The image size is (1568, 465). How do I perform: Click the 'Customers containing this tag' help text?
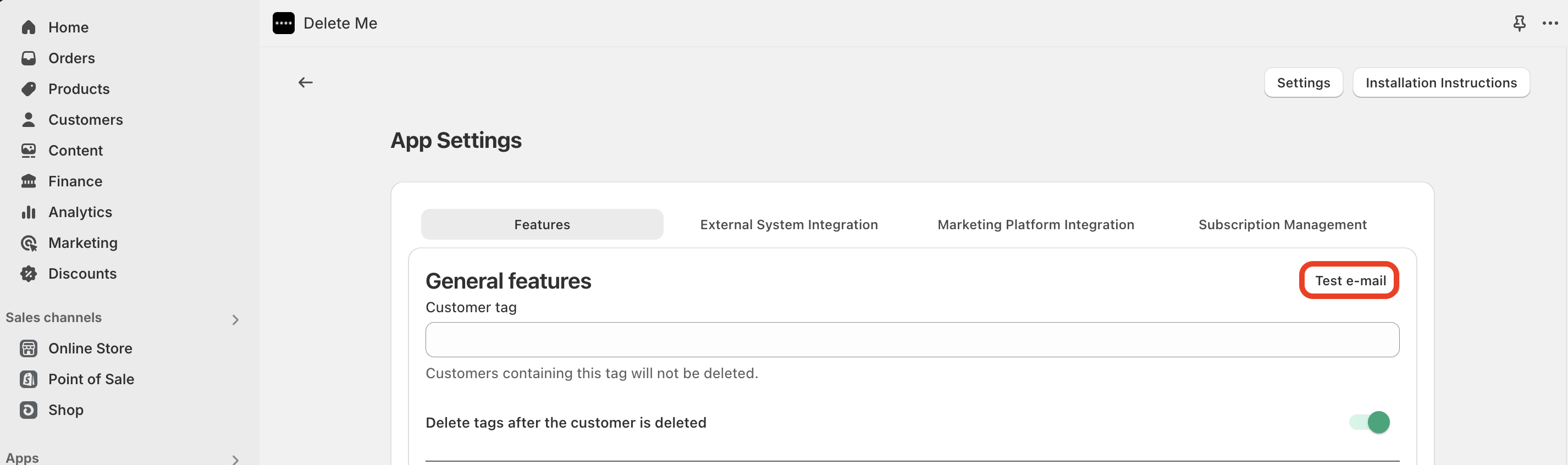(592, 373)
